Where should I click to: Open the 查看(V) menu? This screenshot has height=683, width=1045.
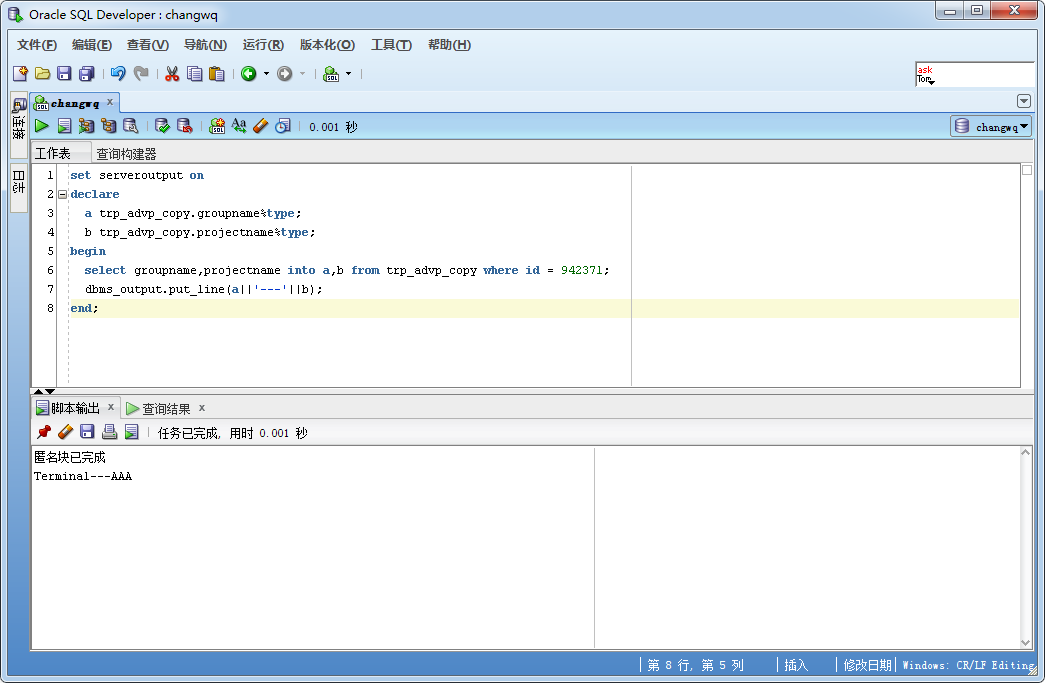coord(148,45)
